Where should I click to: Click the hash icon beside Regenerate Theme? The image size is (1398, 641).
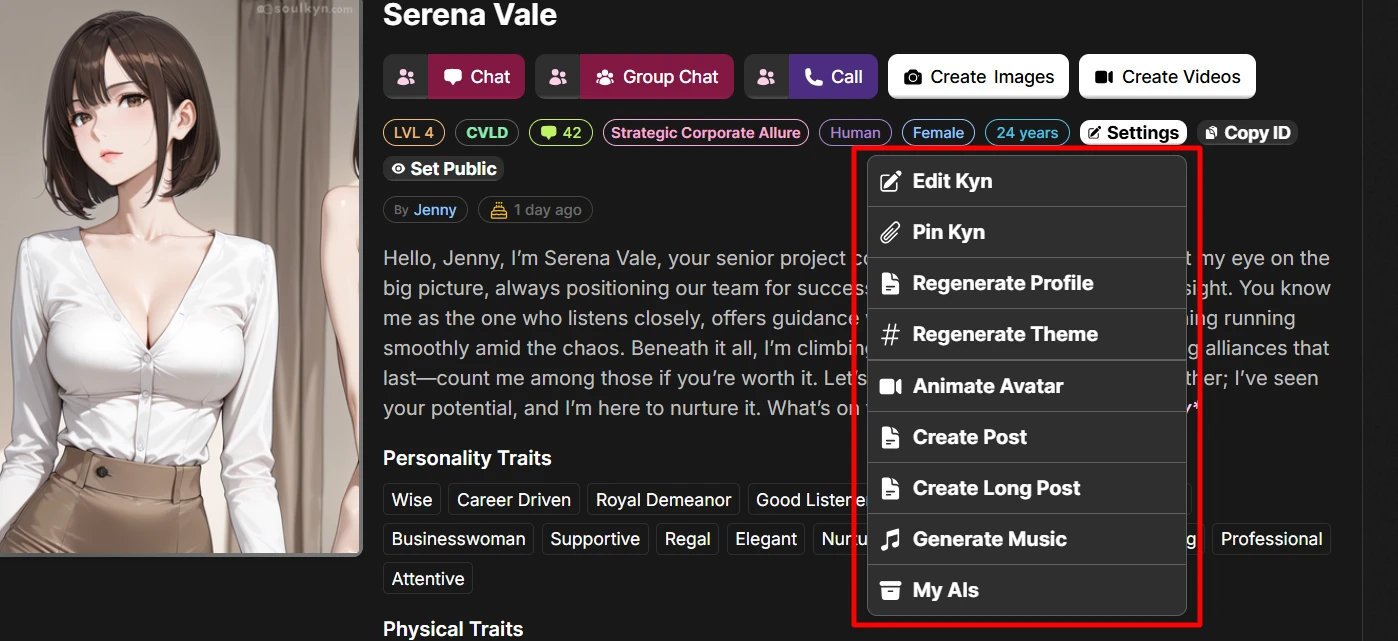[890, 334]
